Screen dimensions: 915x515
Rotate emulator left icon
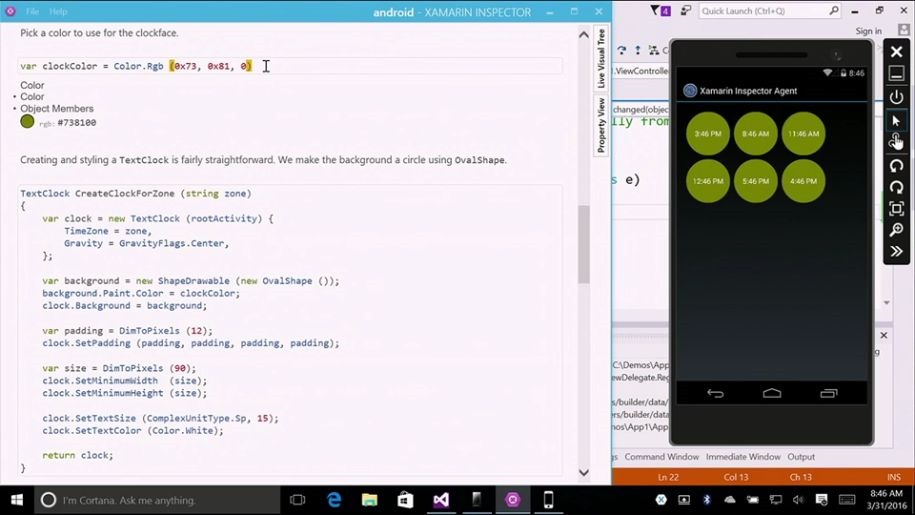[896, 166]
